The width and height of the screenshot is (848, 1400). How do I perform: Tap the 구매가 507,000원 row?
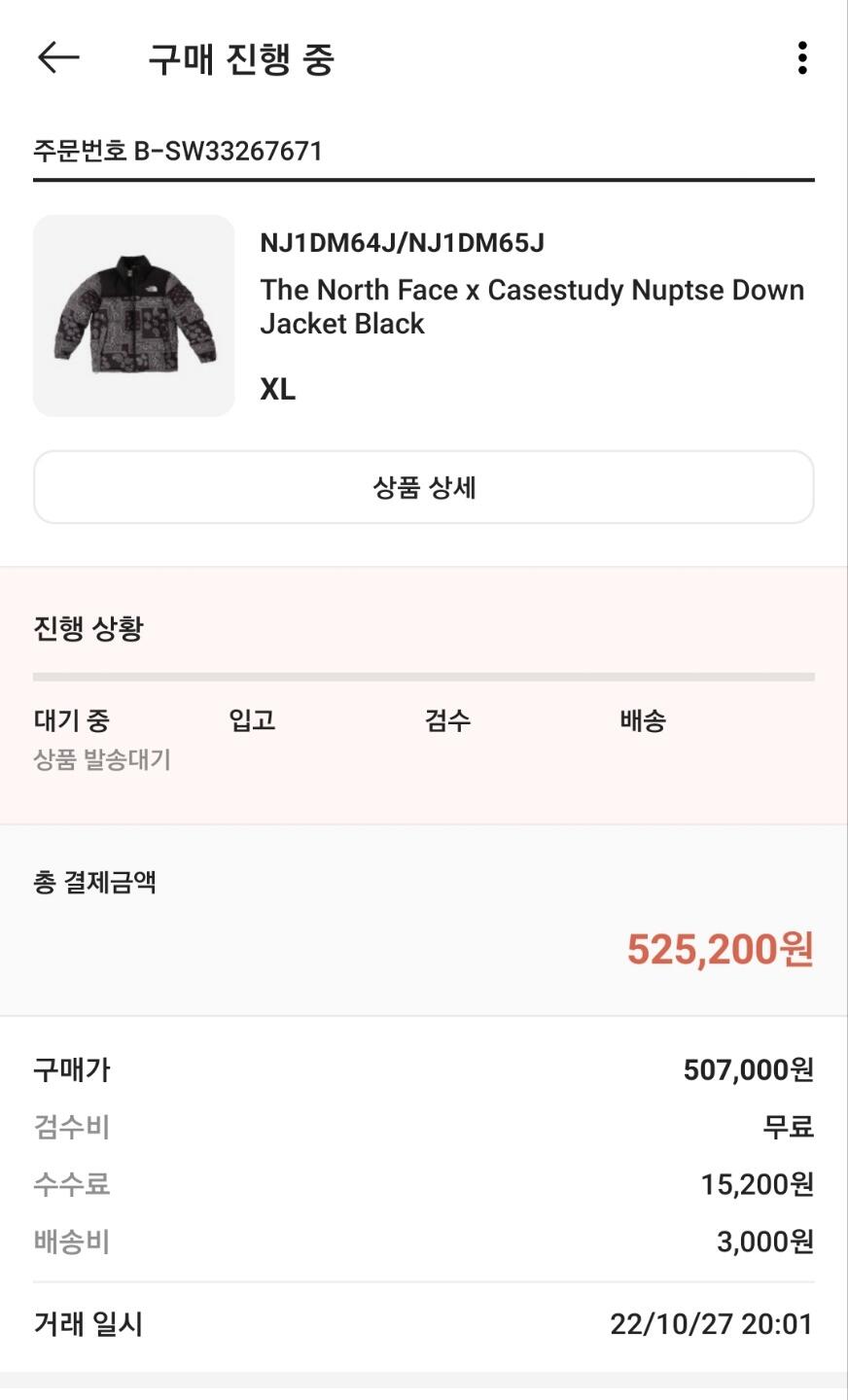(x=424, y=1070)
